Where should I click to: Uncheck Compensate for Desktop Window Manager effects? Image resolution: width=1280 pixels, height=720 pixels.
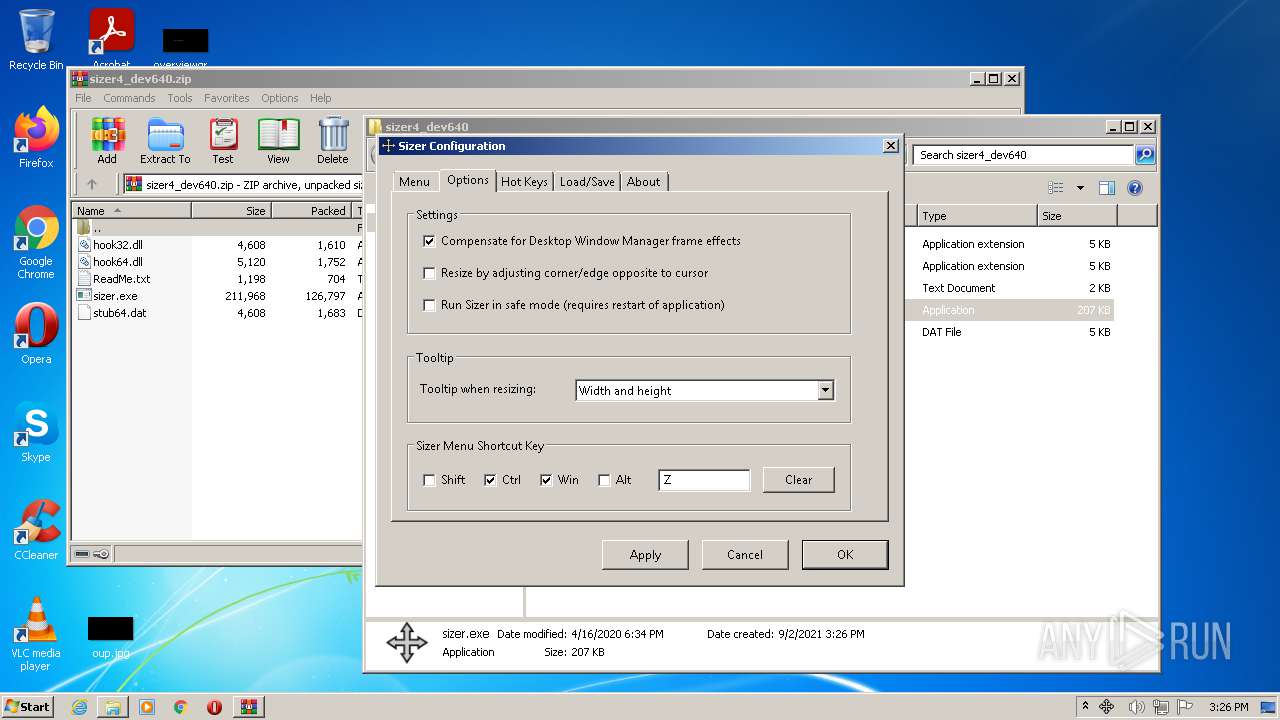pos(430,241)
